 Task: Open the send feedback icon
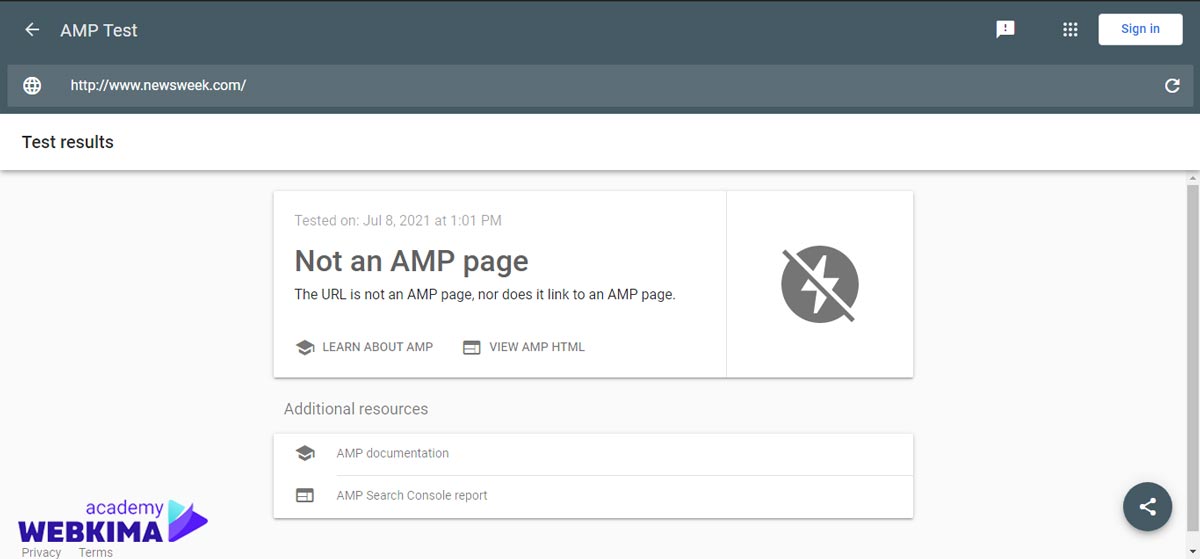1006,30
